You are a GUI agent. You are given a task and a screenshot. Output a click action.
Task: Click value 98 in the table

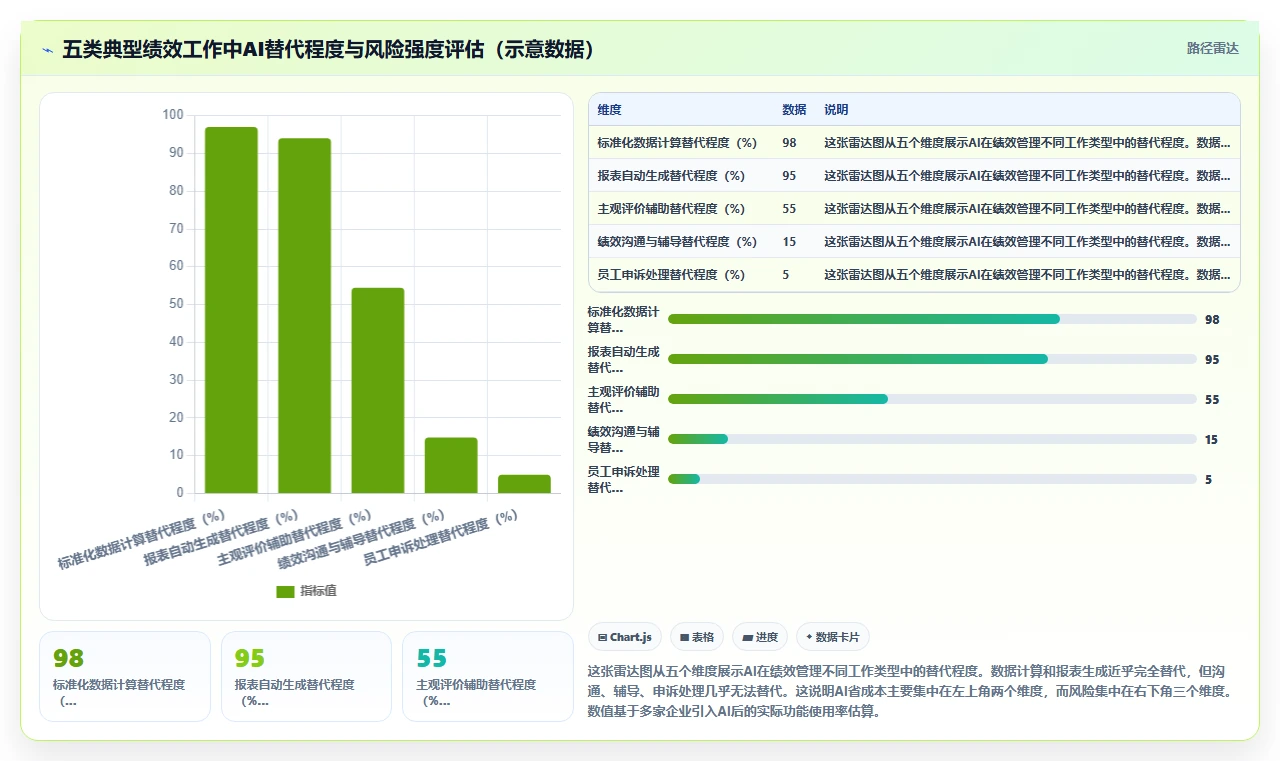(789, 143)
